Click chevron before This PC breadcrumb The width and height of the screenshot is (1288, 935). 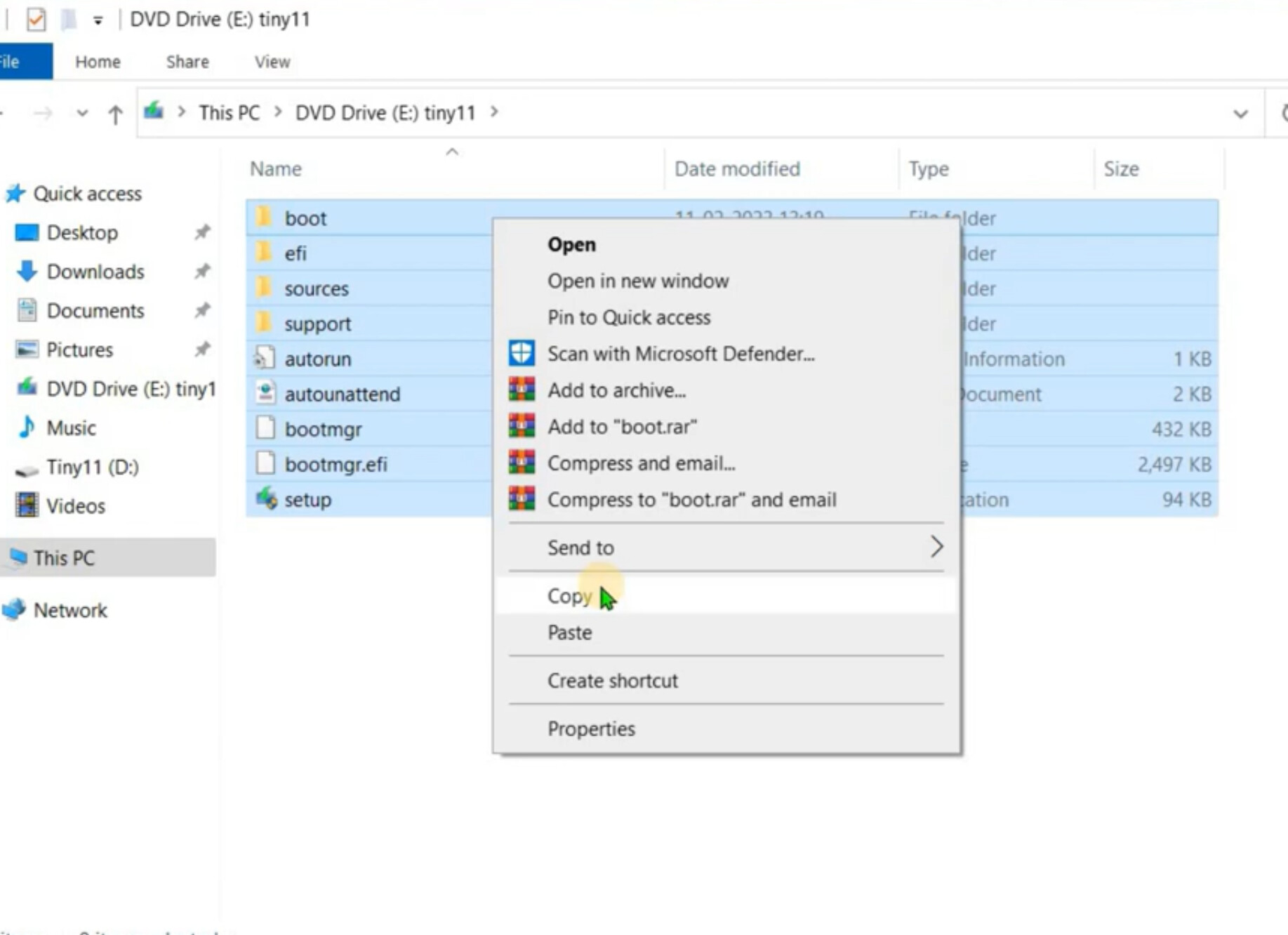coord(182,112)
